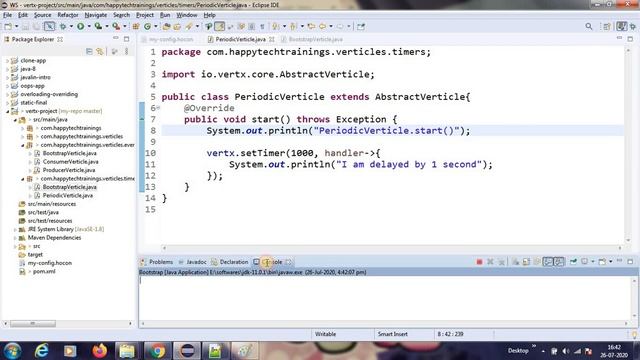Collapse the src/main/java folder

pos(15,120)
